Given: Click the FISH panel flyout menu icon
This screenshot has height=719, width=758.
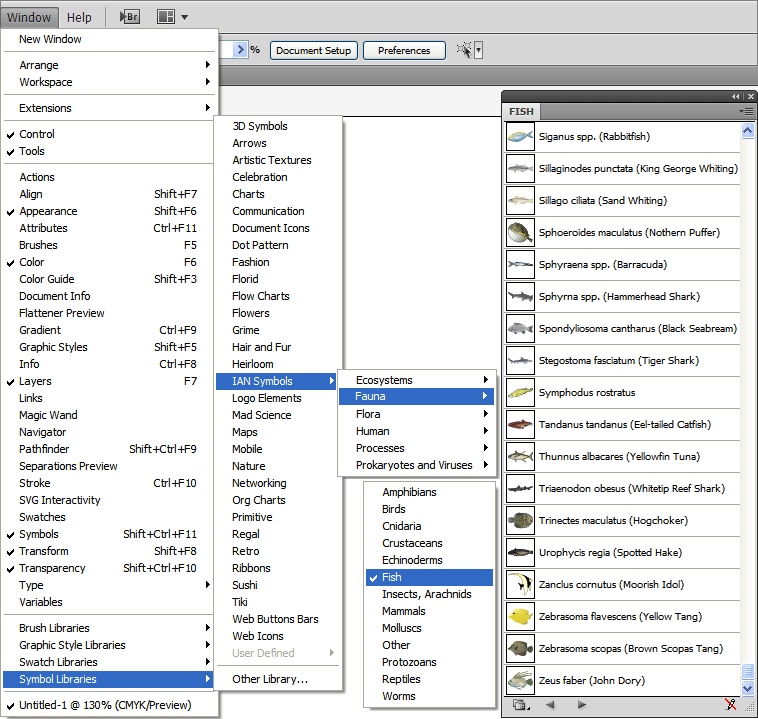Looking at the screenshot, I should tap(746, 111).
